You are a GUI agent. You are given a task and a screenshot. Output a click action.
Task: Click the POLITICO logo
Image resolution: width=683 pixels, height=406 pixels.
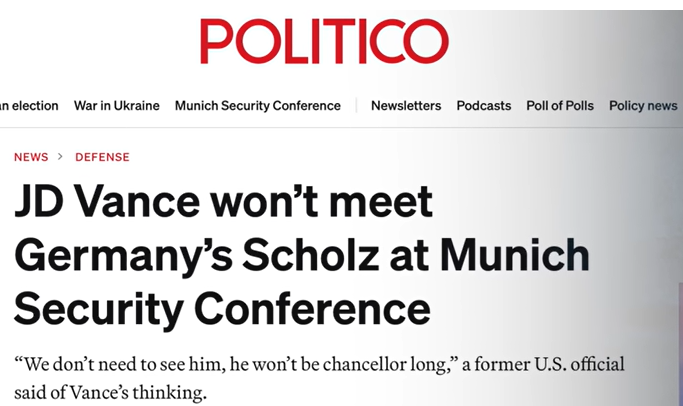click(324, 42)
